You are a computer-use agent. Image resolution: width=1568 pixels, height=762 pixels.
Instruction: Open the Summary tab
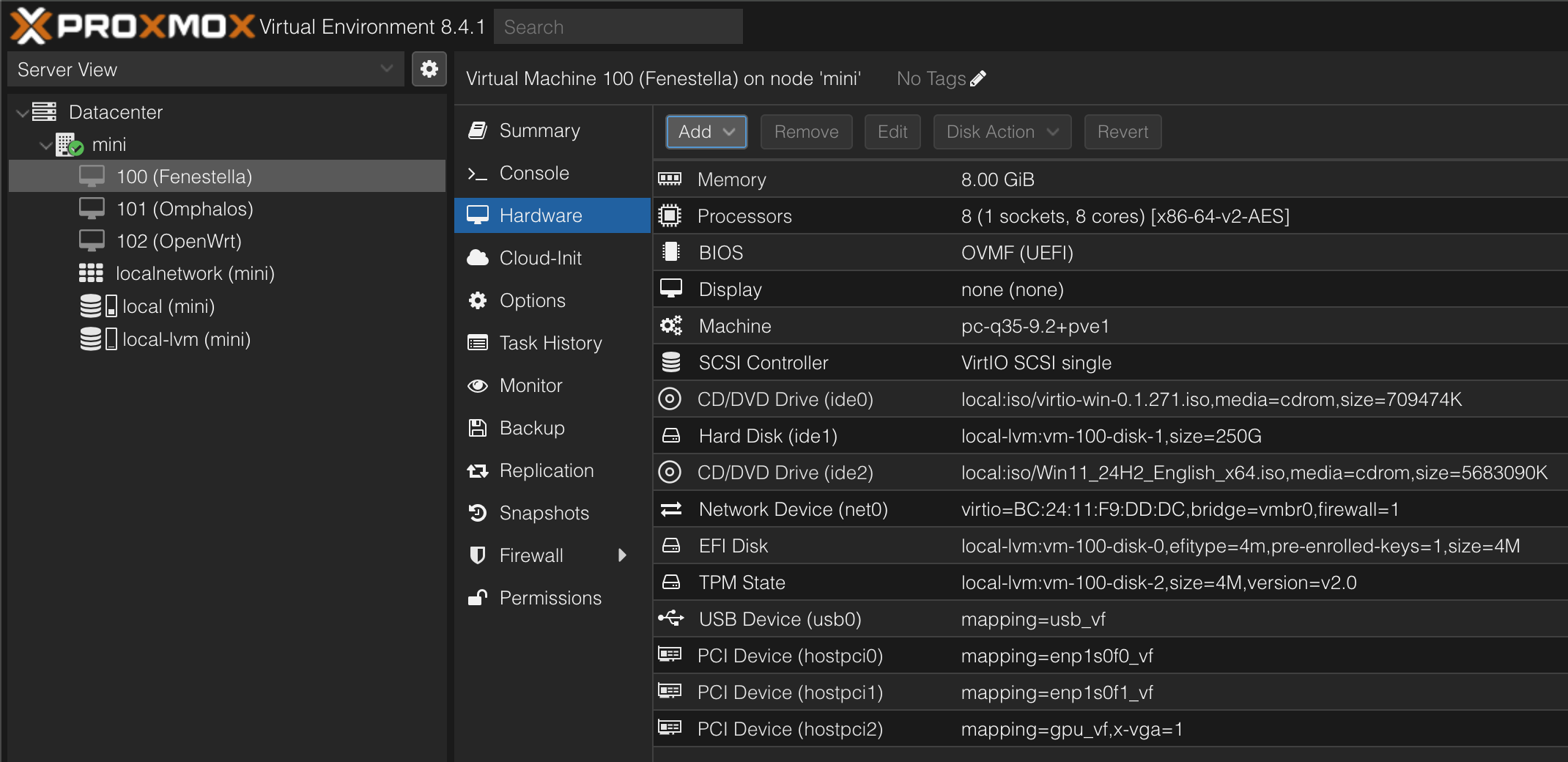(x=552, y=130)
